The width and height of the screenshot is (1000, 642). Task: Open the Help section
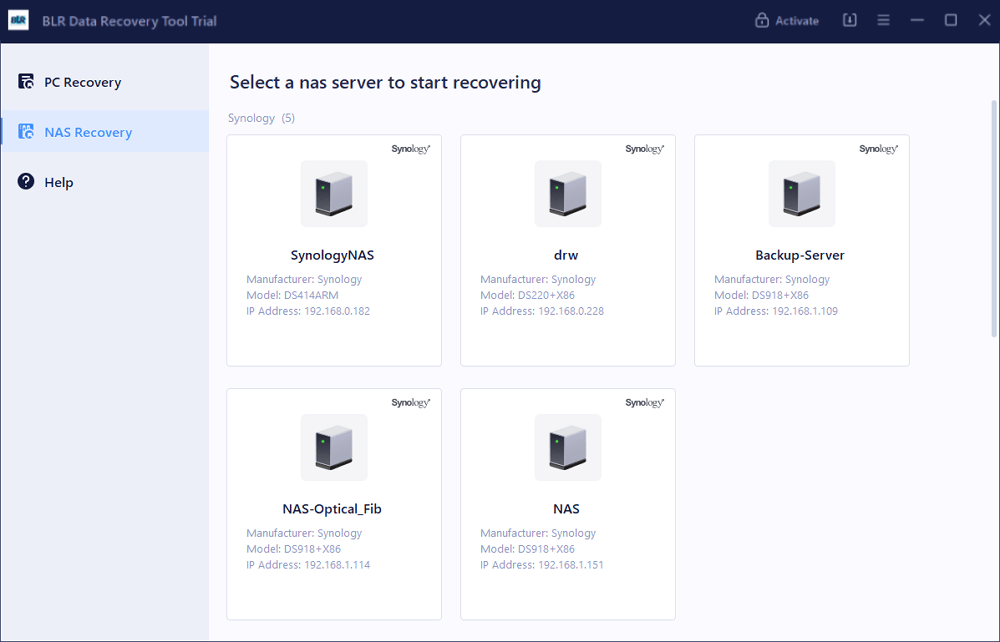pyautogui.click(x=105, y=182)
